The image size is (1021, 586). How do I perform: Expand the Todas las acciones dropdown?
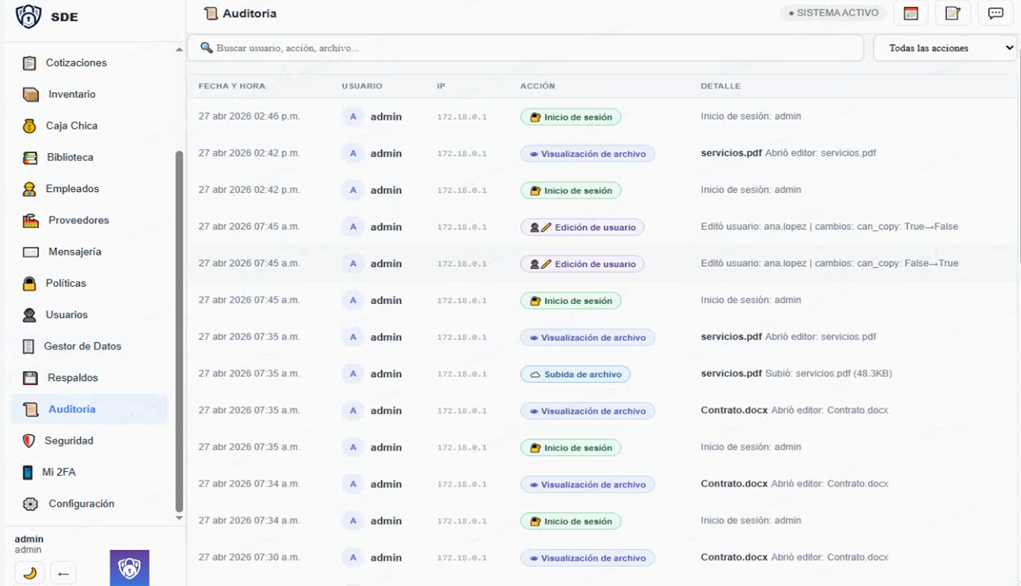pos(945,48)
